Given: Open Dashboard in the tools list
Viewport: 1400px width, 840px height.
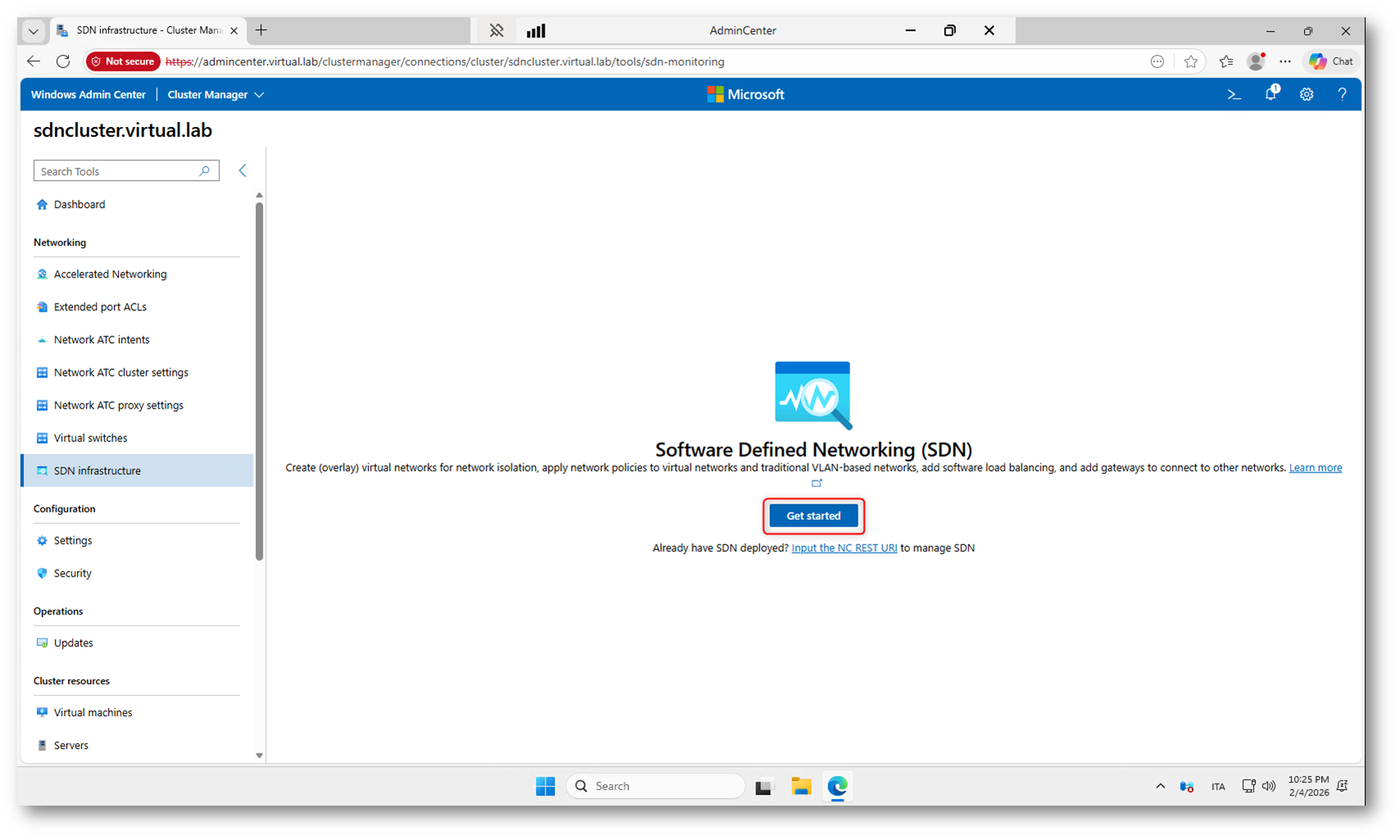Looking at the screenshot, I should pos(79,205).
